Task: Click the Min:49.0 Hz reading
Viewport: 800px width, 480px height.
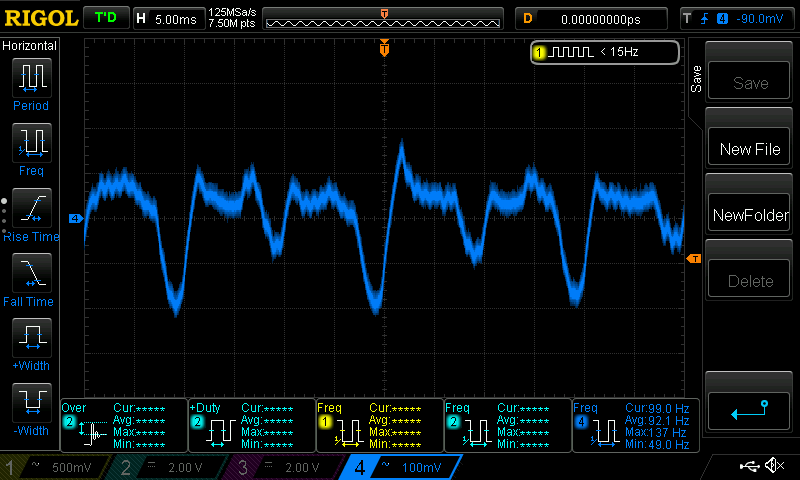Action: [x=657, y=444]
